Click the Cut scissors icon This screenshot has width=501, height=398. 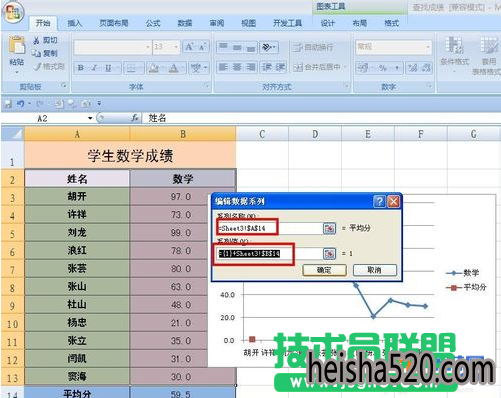click(37, 41)
